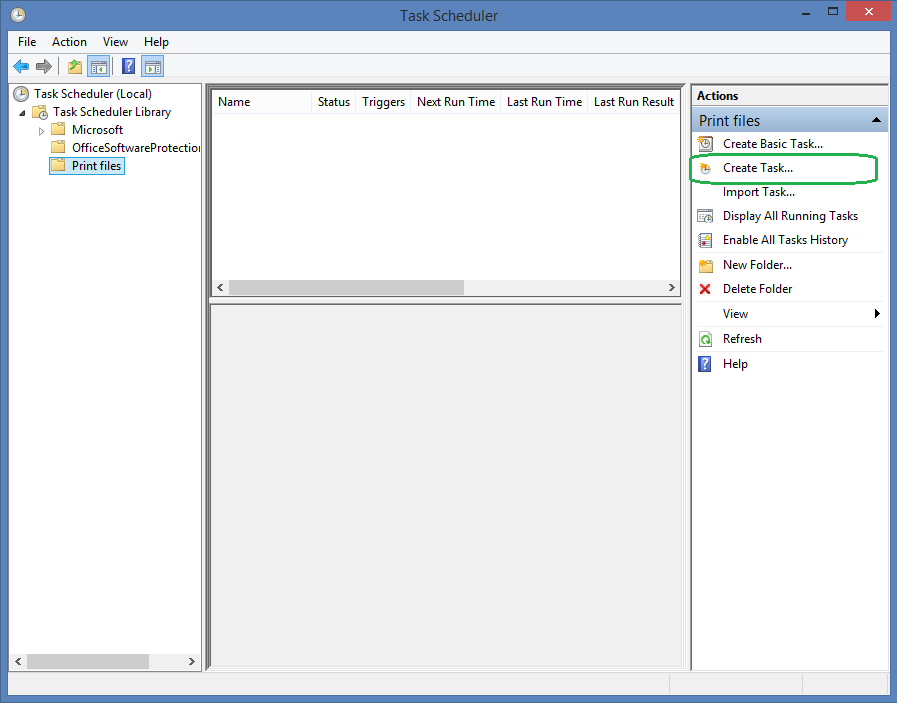Image resolution: width=897 pixels, height=703 pixels.
Task: Select OfficeSoftwareProtection tree folder
Action: click(x=136, y=148)
